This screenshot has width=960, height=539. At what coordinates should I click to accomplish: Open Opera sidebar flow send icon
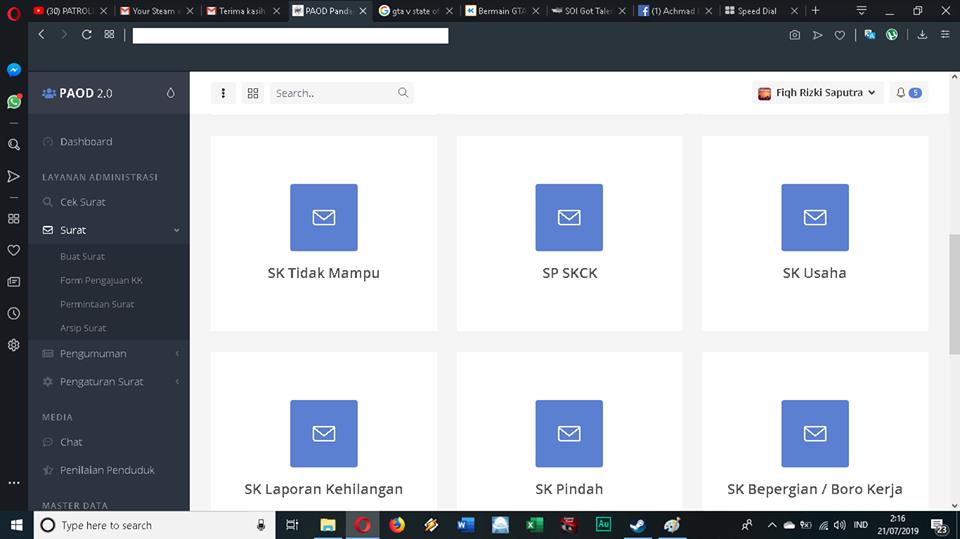[x=13, y=176]
